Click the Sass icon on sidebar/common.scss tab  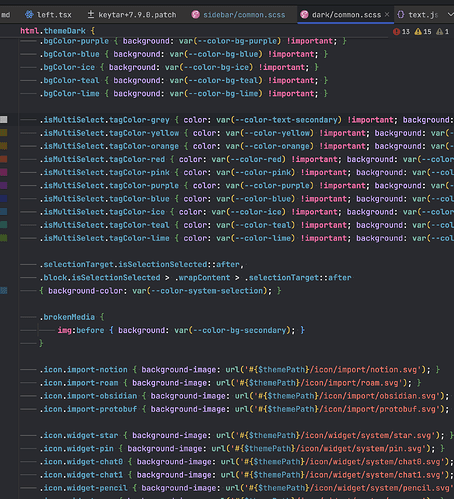click(x=196, y=14)
